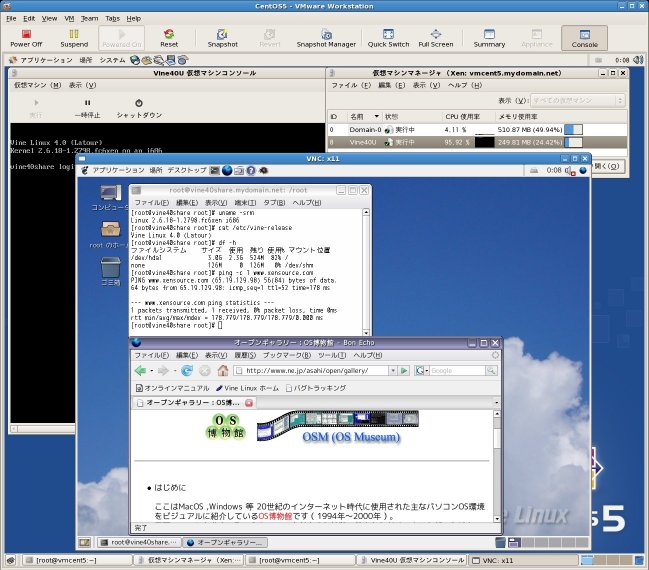Image resolution: width=649 pixels, height=570 pixels.
Task: Open VMware Tabs menu
Action: (112, 19)
